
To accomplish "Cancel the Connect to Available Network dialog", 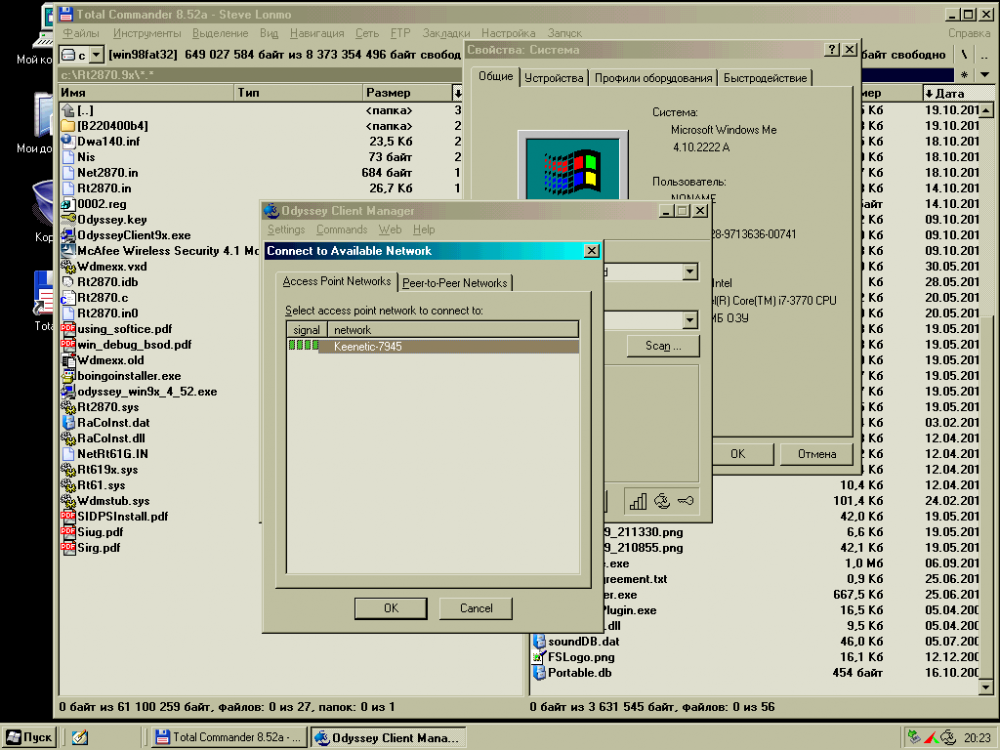I will click(476, 608).
